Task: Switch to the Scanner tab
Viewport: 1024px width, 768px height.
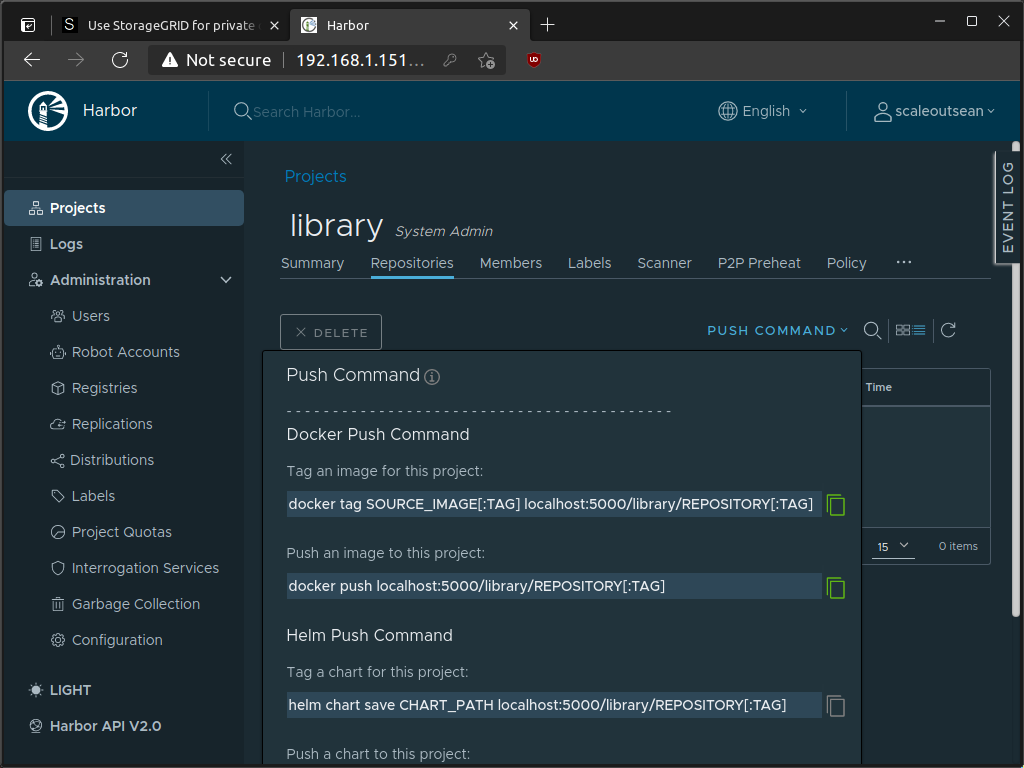Action: pyautogui.click(x=664, y=263)
